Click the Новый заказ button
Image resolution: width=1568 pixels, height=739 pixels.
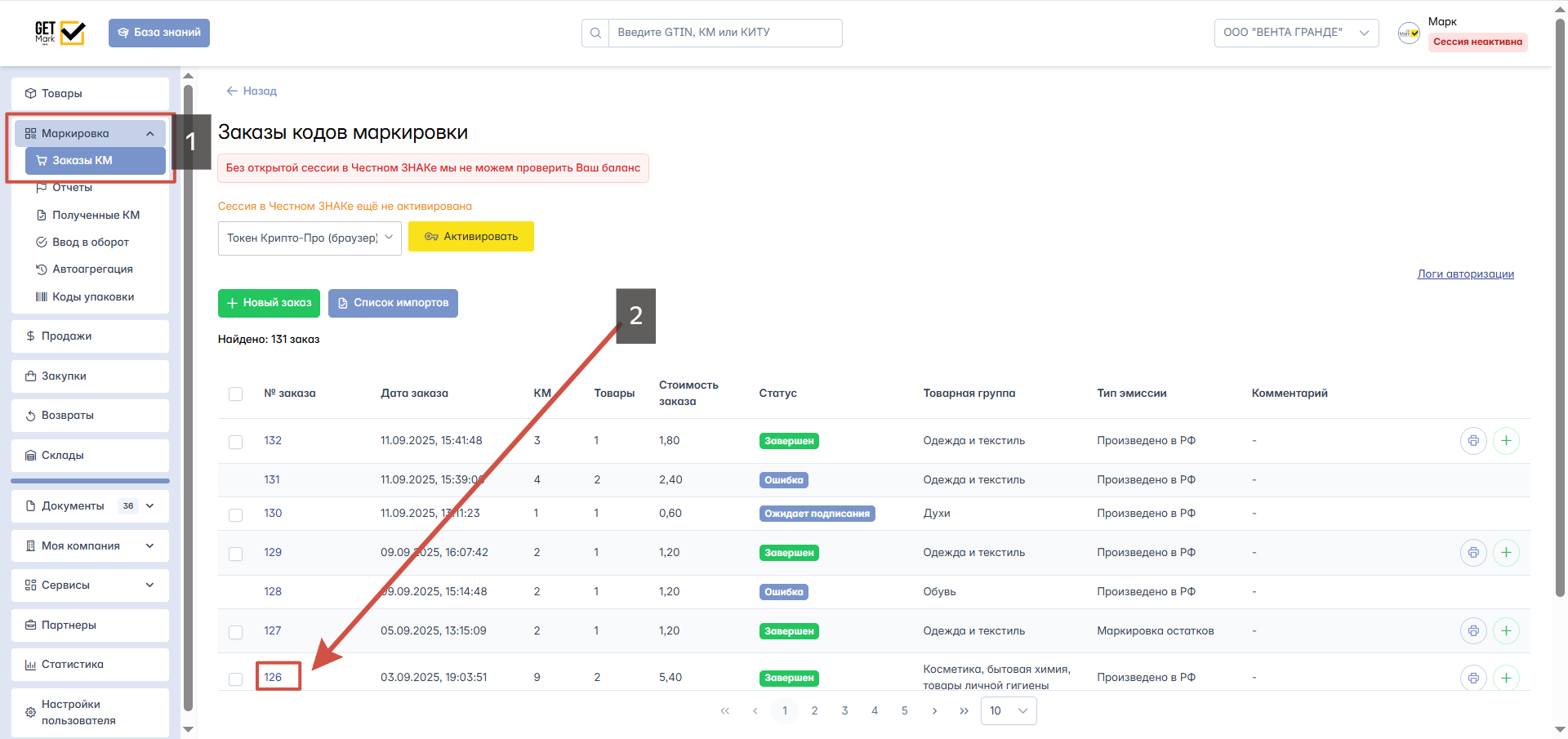click(269, 303)
